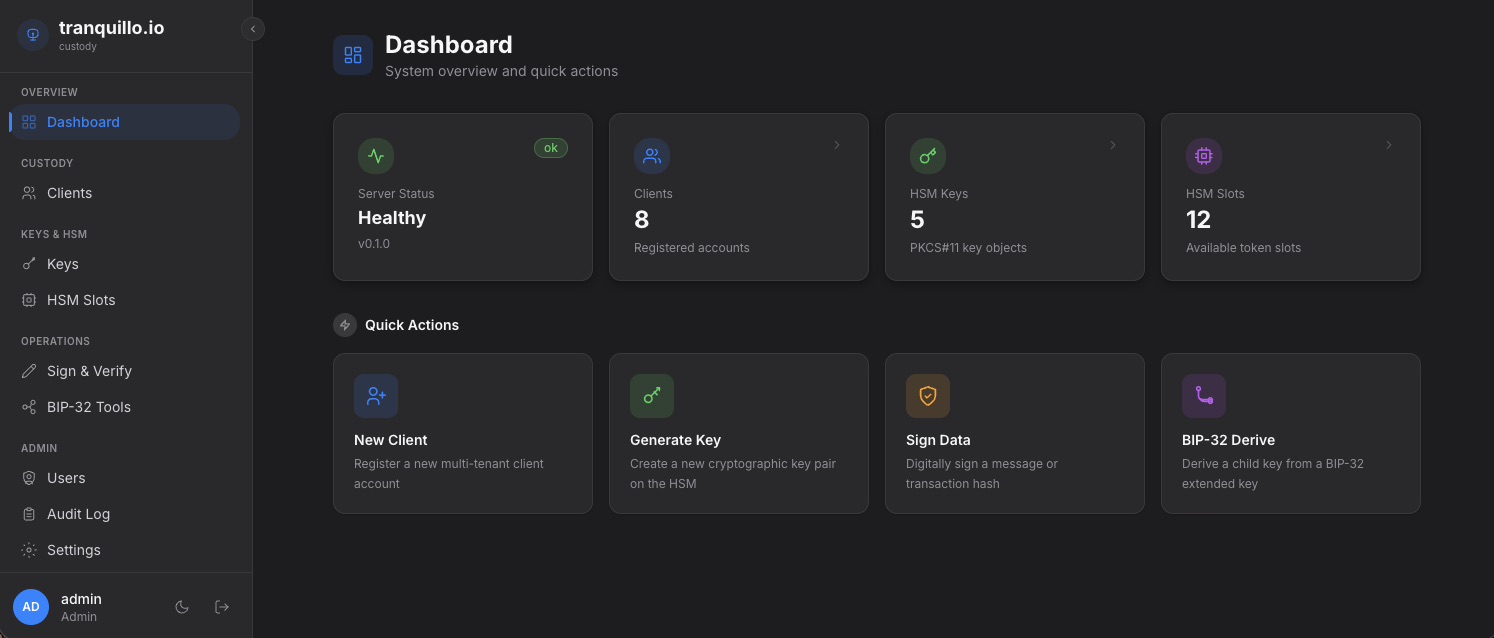Click the HSM Slots chip icon

(1203, 156)
